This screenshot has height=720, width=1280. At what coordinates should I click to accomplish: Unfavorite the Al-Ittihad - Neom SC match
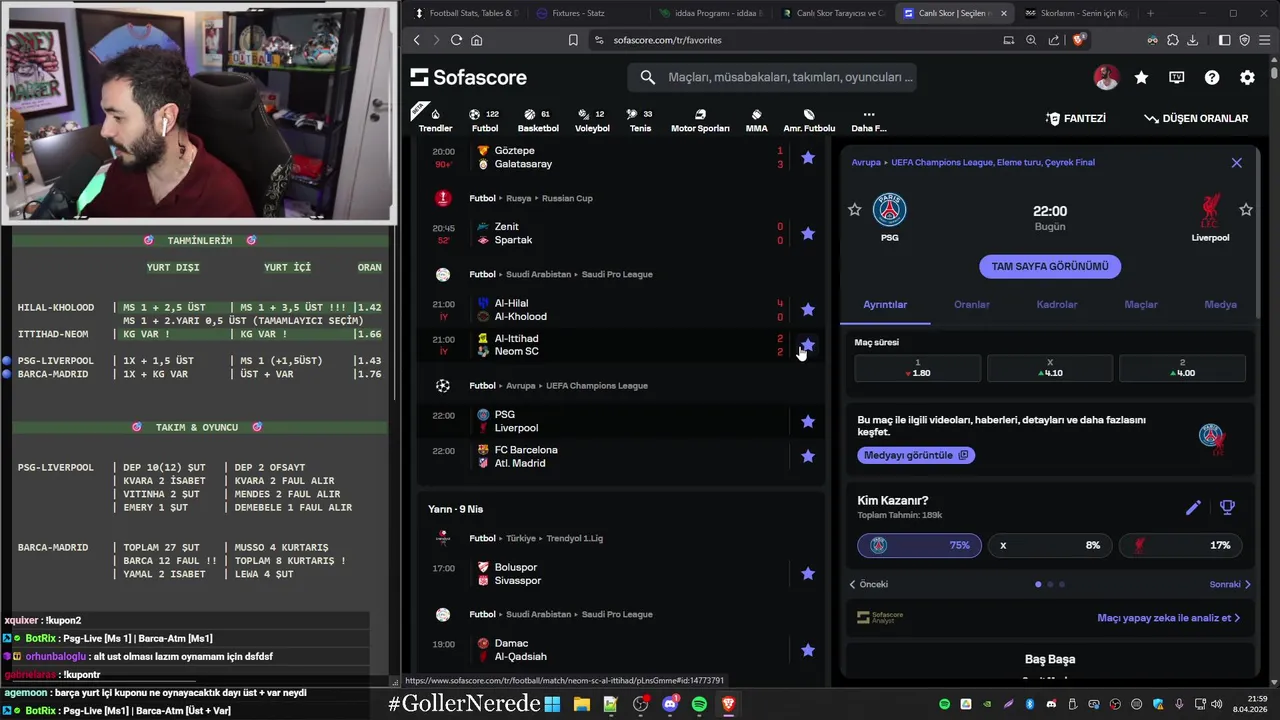(808, 345)
